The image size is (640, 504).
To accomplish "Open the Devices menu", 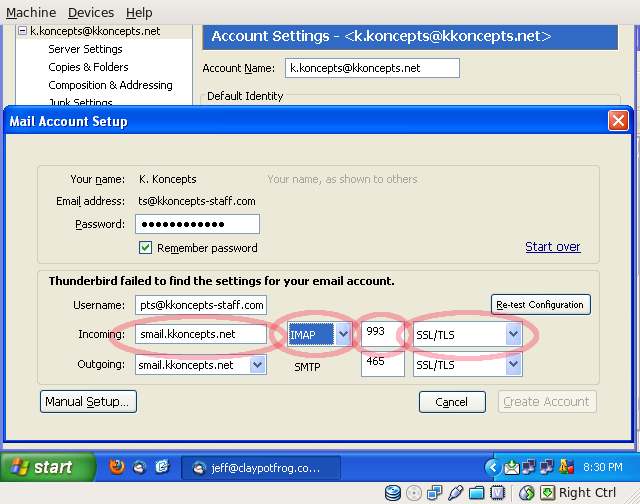I will pyautogui.click(x=91, y=13).
